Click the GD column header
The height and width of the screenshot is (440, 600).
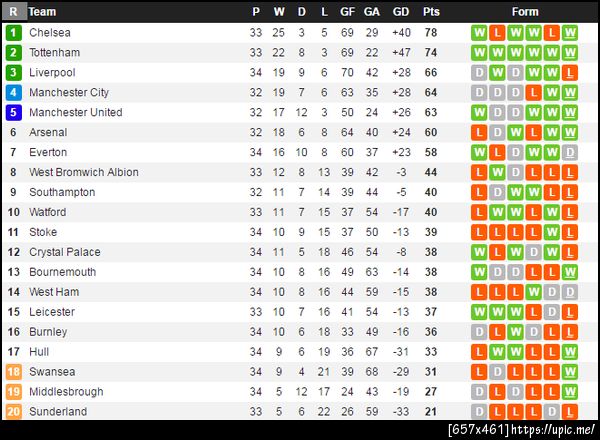[x=401, y=12]
